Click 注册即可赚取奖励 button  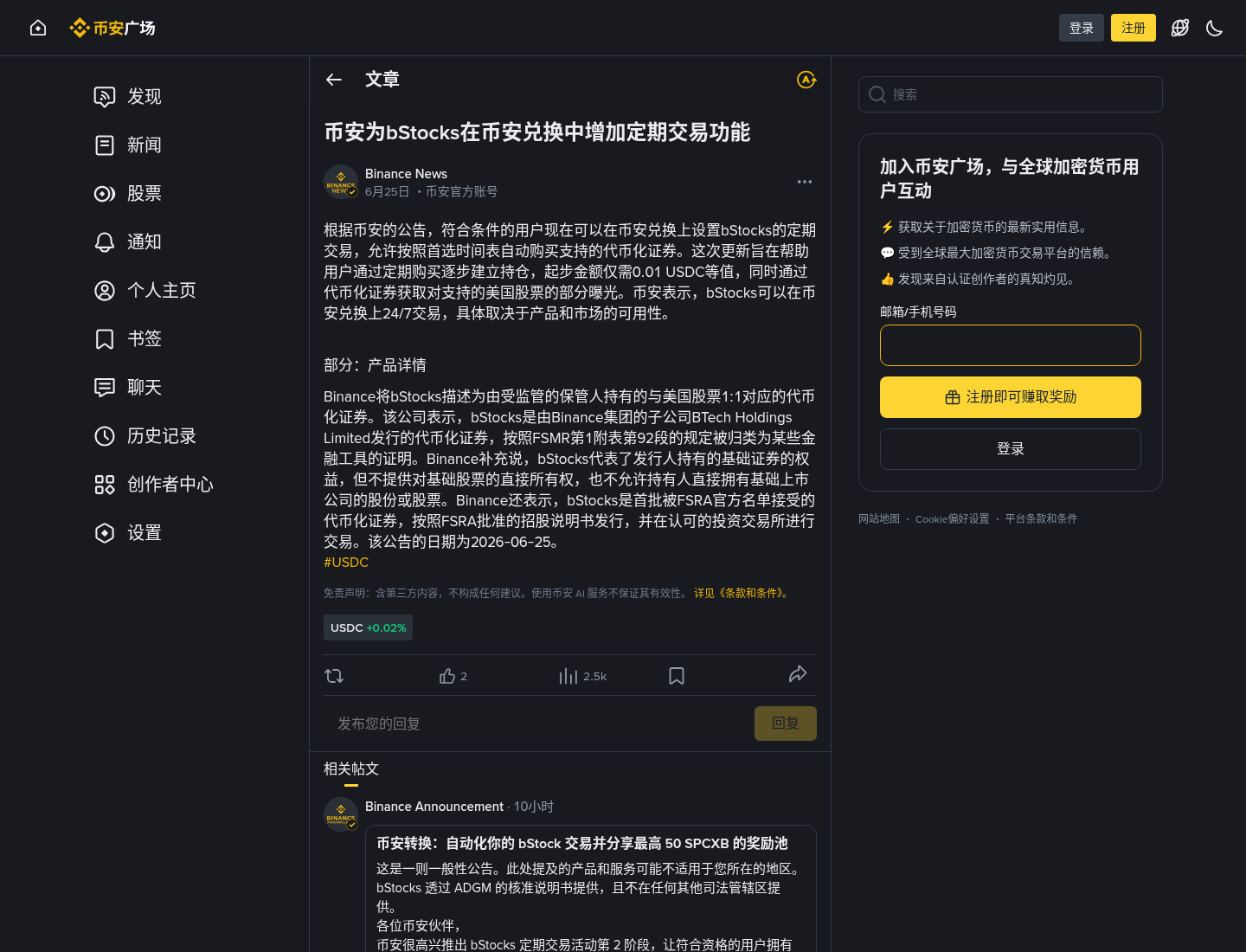[1011, 397]
